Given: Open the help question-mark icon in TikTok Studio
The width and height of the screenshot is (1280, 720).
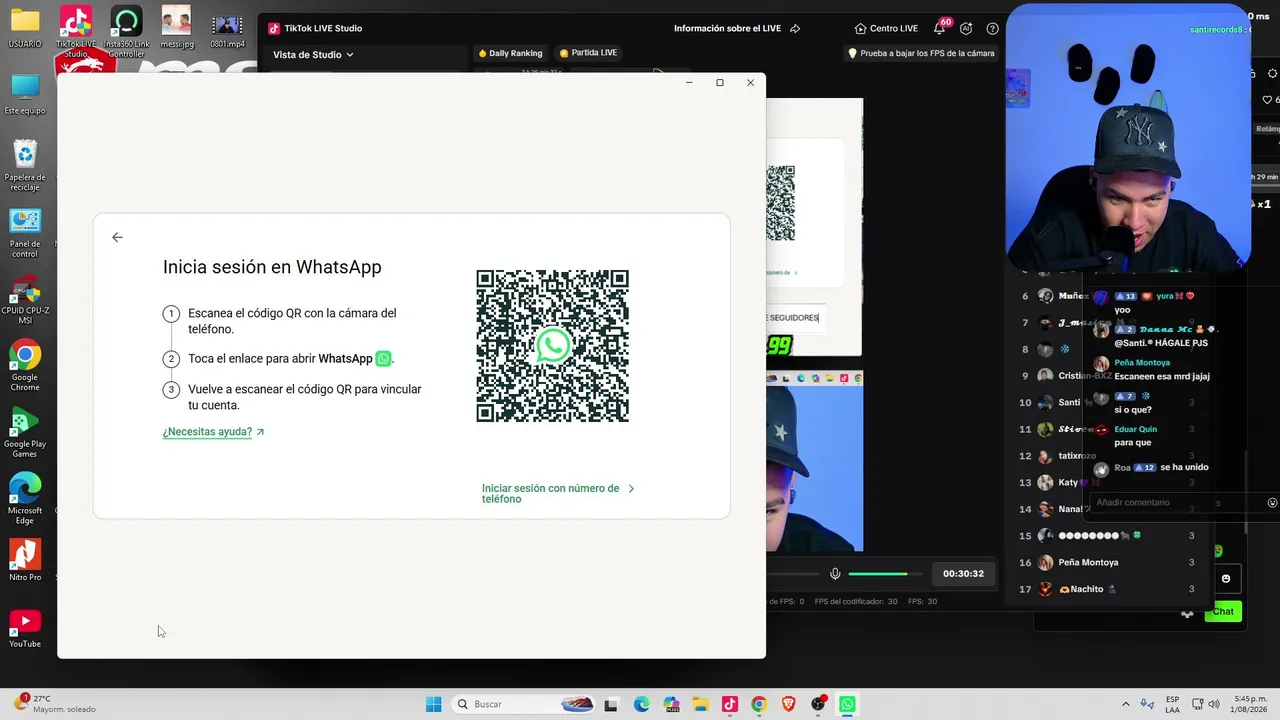Looking at the screenshot, I should [992, 29].
